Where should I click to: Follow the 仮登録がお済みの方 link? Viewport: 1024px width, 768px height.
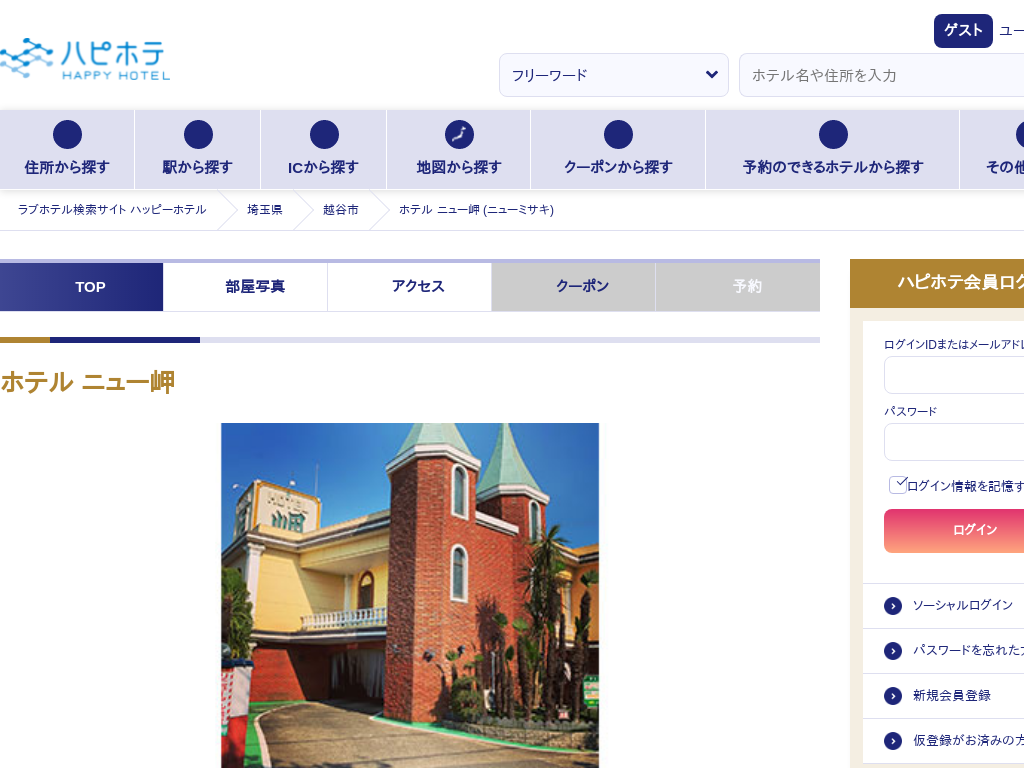point(968,740)
